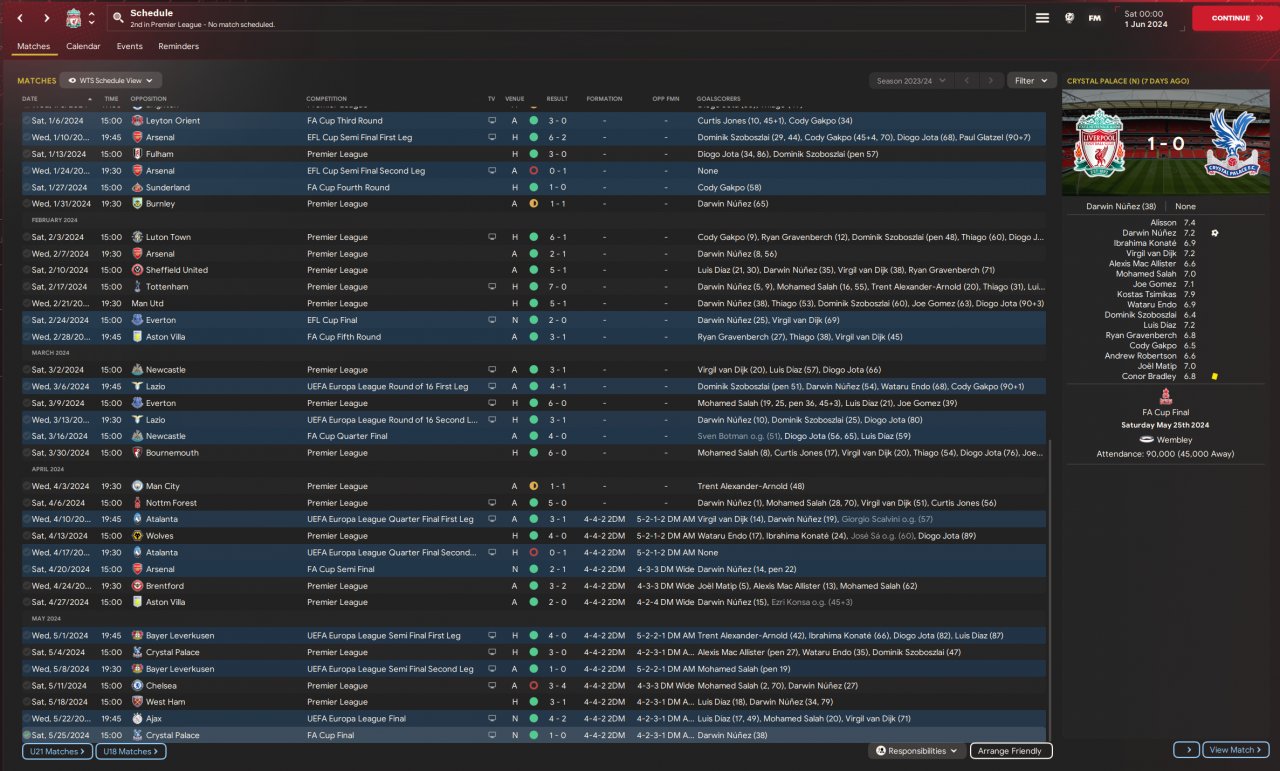The height and width of the screenshot is (771, 1280).
Task: Click the TV icon in the Leyton Orient row
Action: pos(491,120)
